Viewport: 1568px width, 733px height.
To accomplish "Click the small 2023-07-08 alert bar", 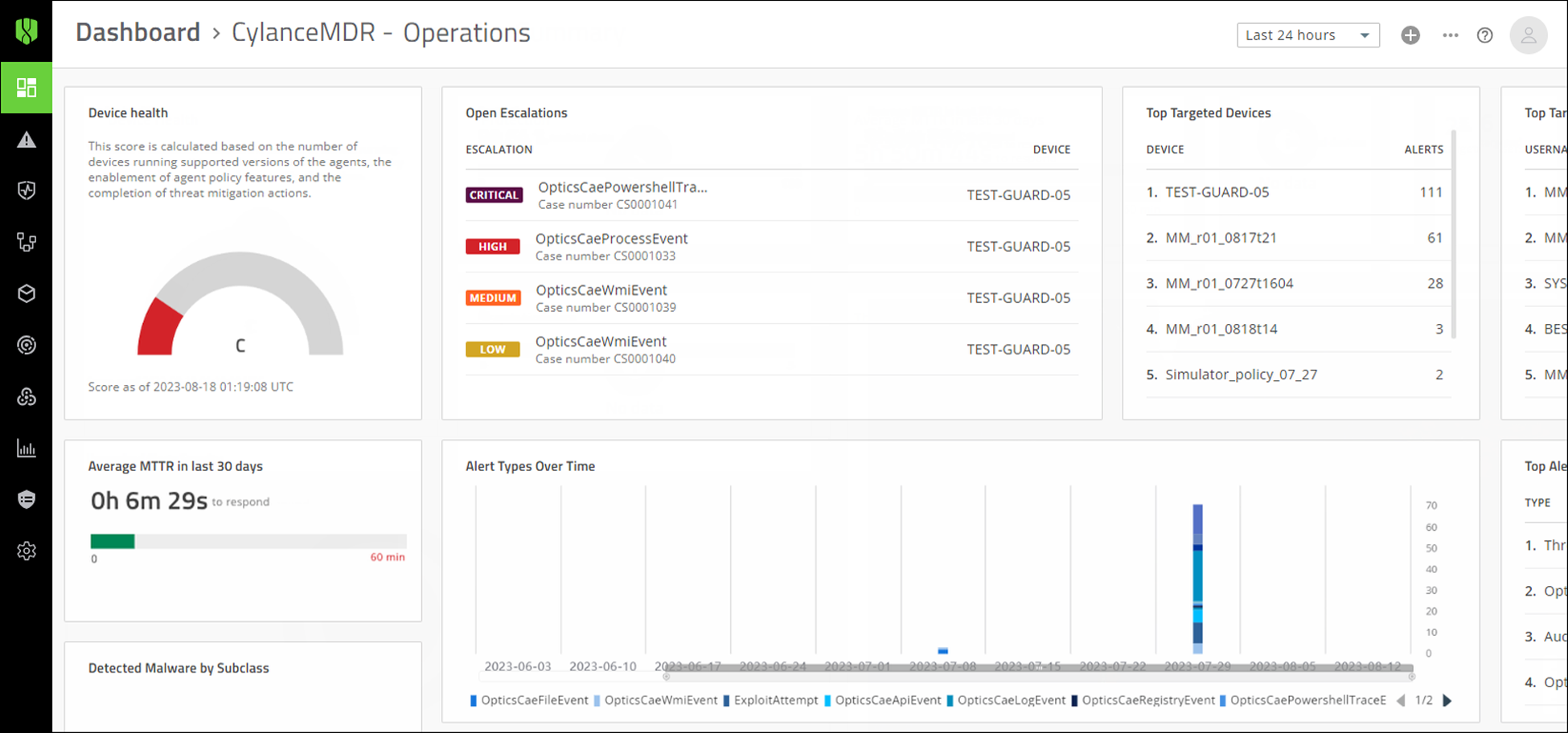I will (943, 651).
